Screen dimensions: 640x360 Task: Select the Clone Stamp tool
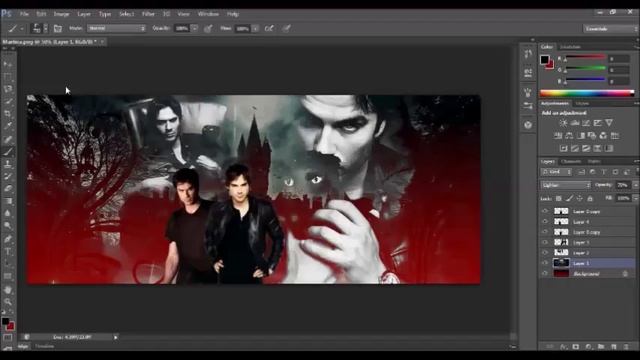(8, 164)
